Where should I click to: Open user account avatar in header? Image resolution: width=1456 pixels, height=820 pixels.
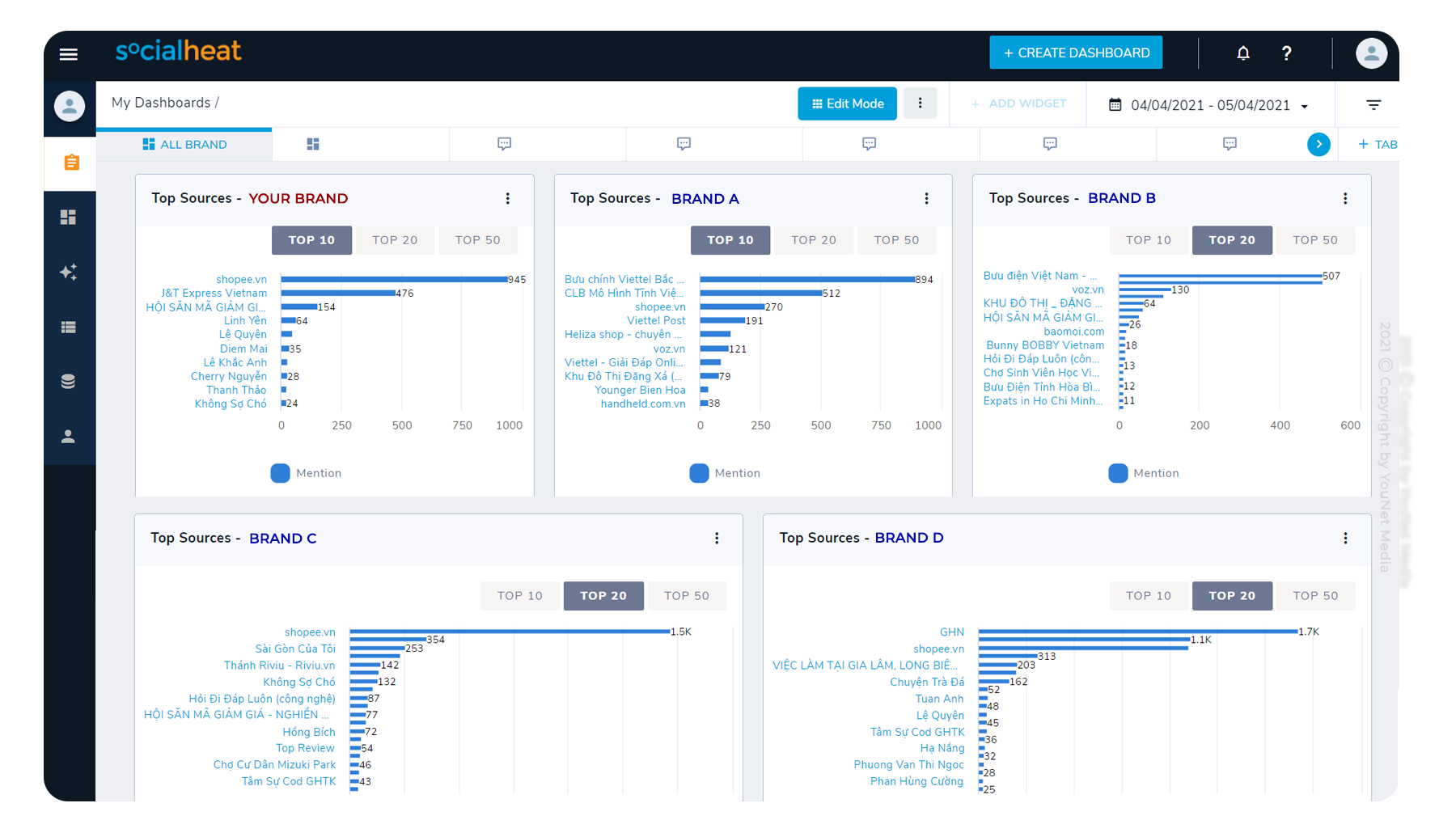1371,53
